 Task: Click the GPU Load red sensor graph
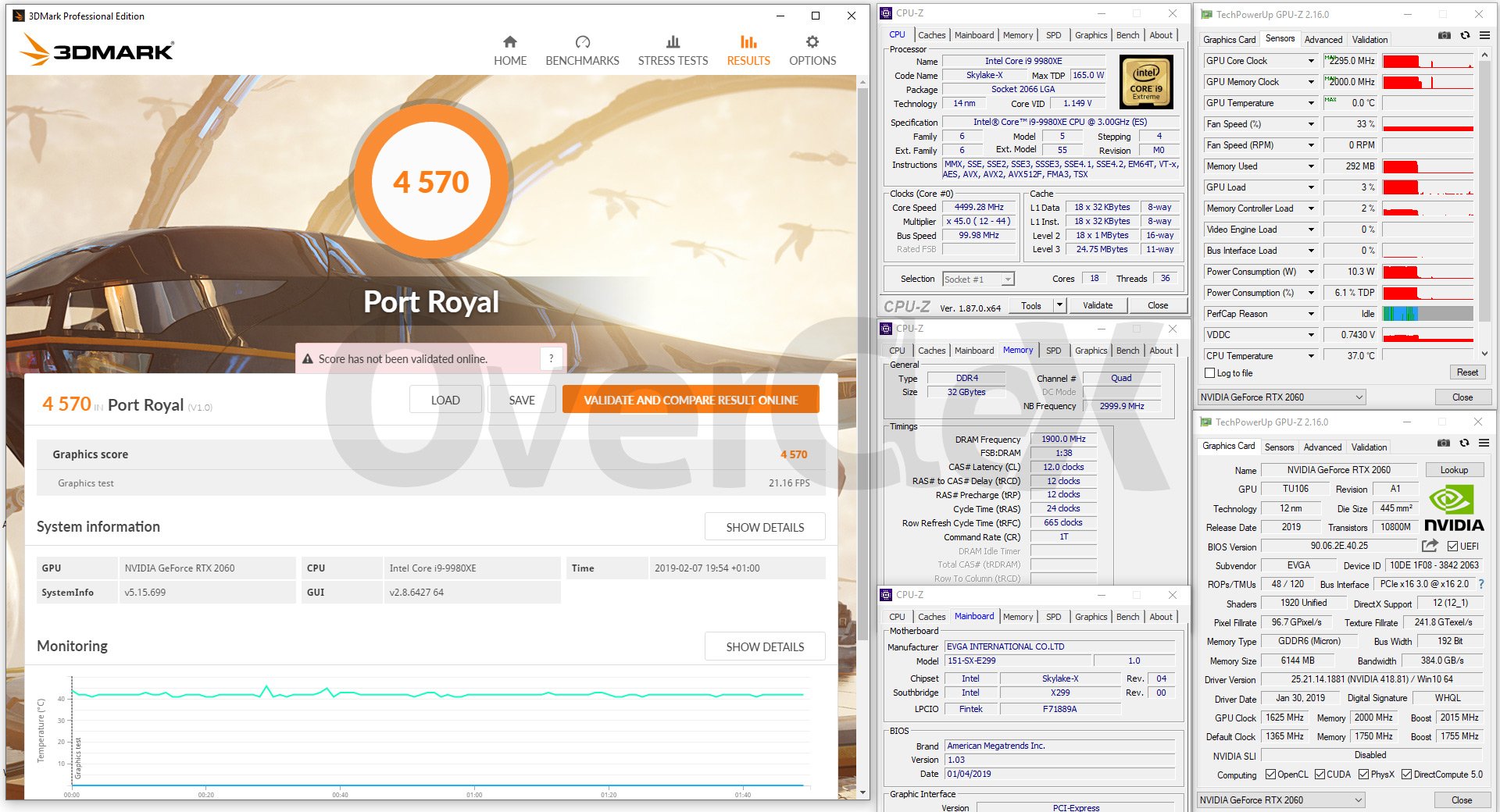[1427, 187]
